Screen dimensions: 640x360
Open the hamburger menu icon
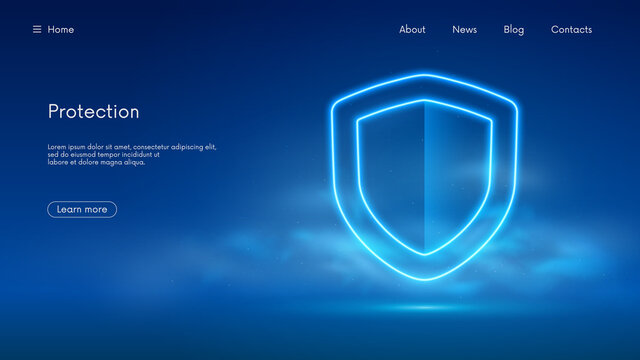37,29
